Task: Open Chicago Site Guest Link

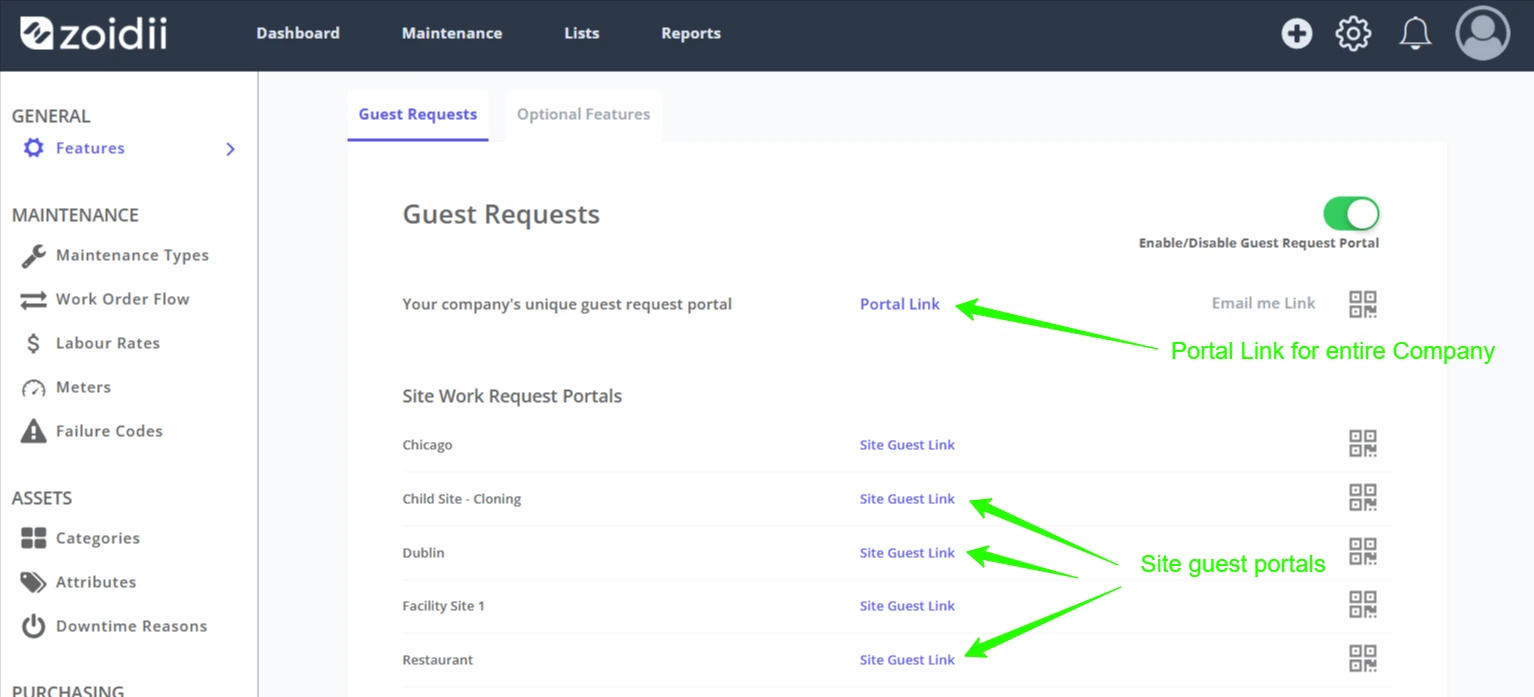Action: click(907, 445)
